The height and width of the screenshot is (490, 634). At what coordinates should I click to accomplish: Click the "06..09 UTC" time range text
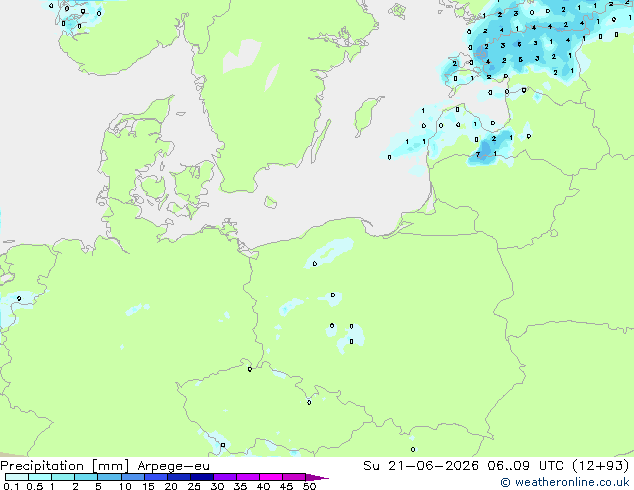[x=525, y=466]
